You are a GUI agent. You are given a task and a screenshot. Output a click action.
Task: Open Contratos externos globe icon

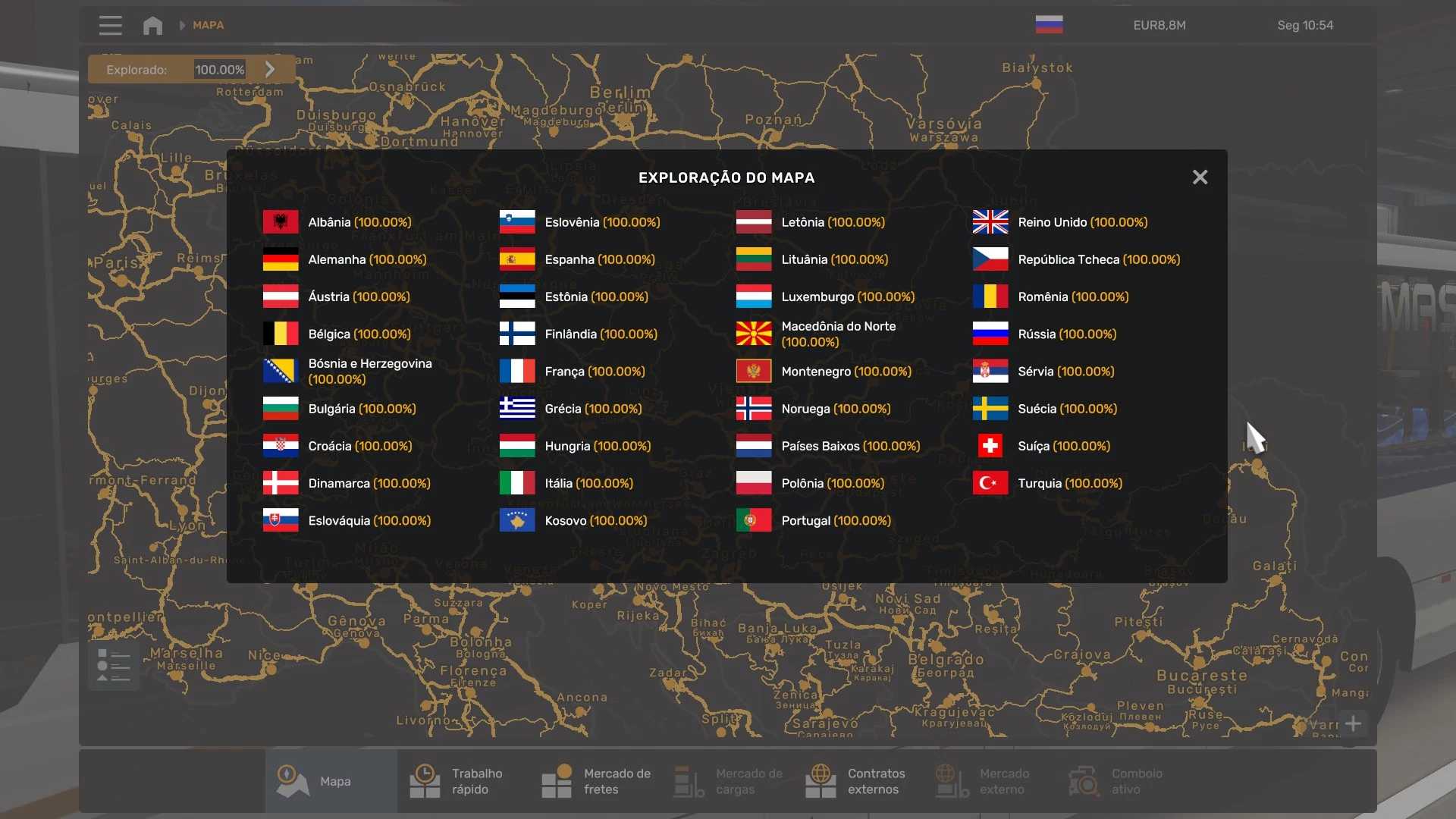821,781
